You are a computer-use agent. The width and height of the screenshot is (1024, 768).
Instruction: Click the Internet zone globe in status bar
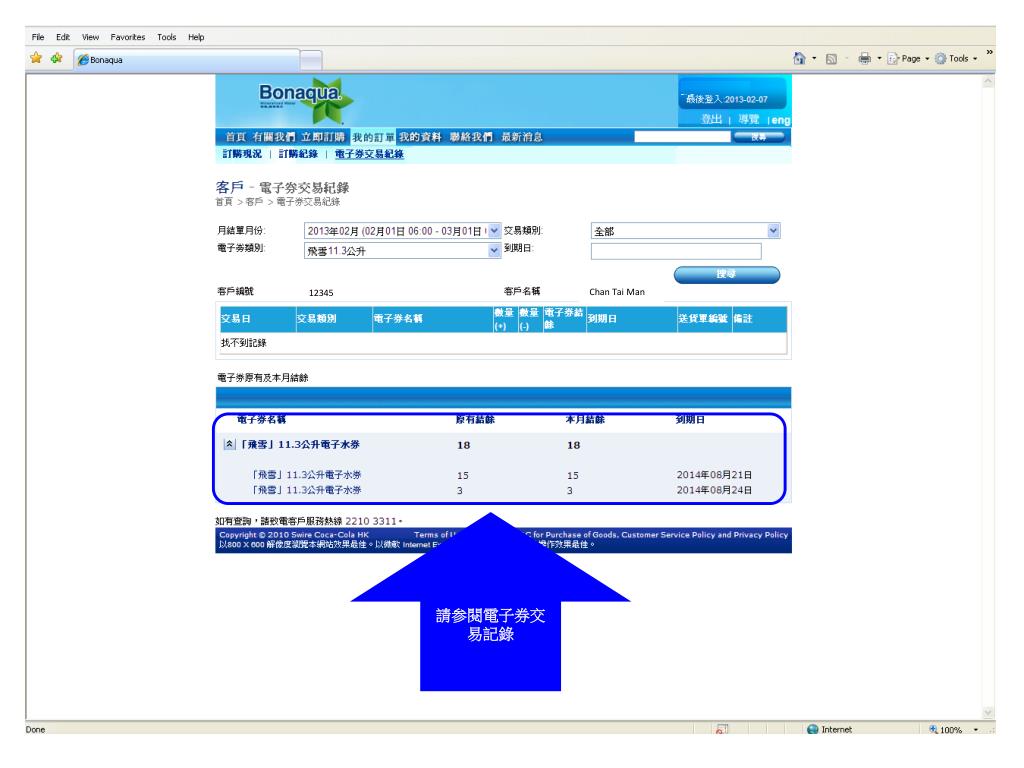coord(812,729)
